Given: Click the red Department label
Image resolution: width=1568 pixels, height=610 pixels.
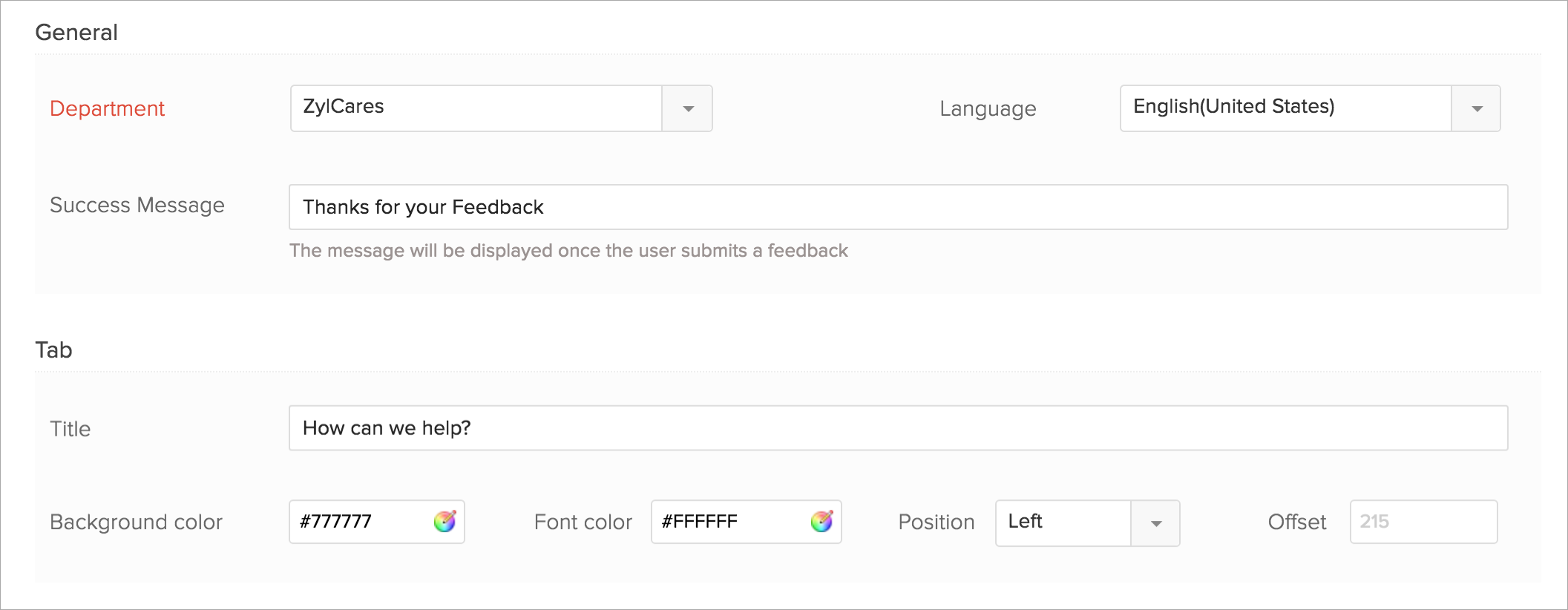Looking at the screenshot, I should pyautogui.click(x=107, y=109).
